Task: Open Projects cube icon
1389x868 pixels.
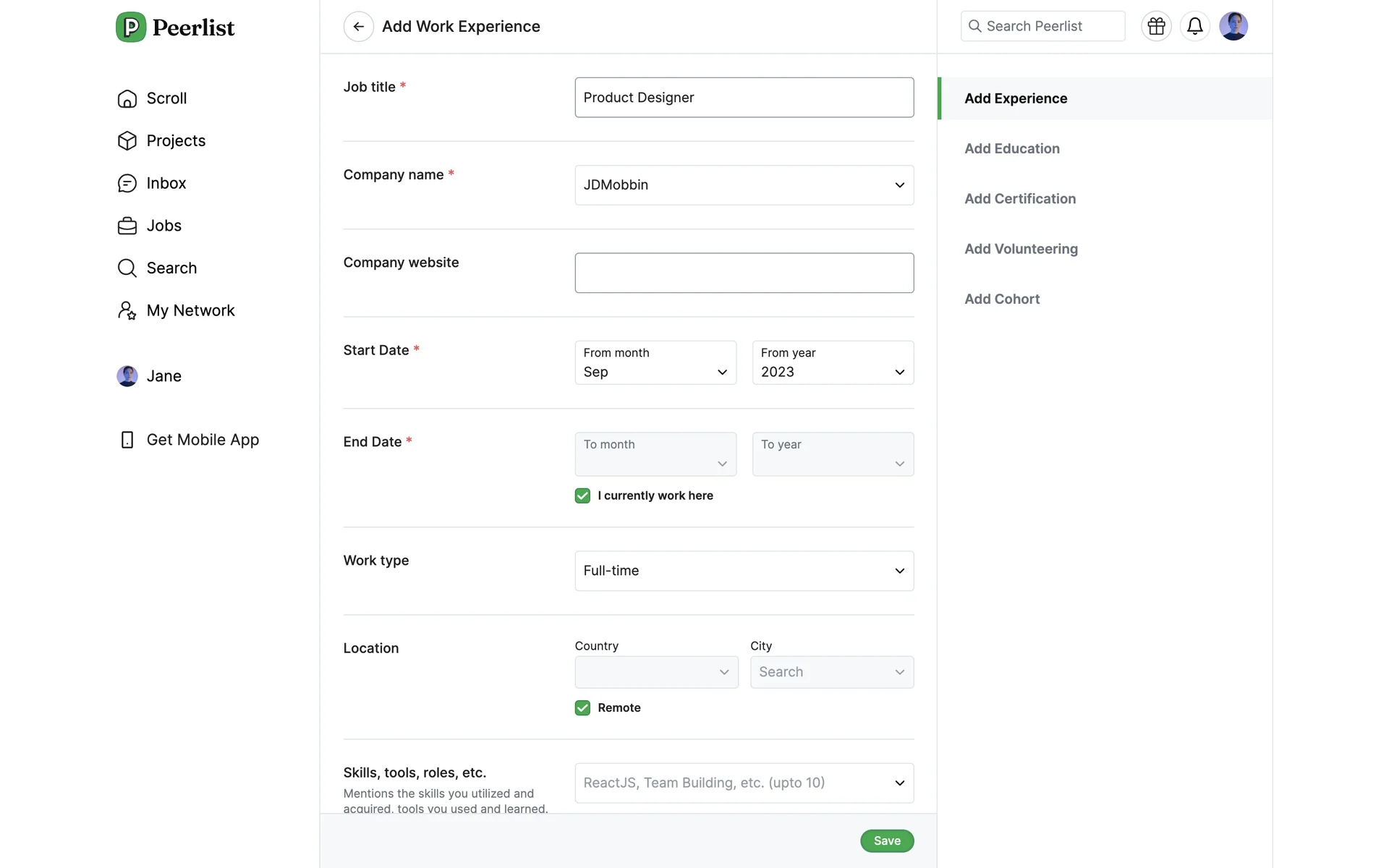Action: click(127, 141)
